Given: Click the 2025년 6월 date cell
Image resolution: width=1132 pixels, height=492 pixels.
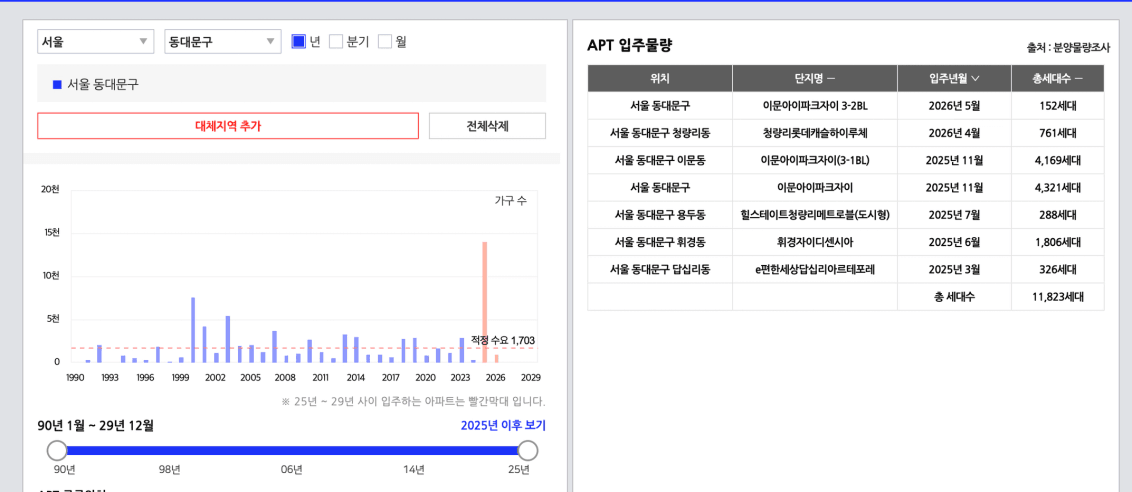Looking at the screenshot, I should [x=954, y=242].
